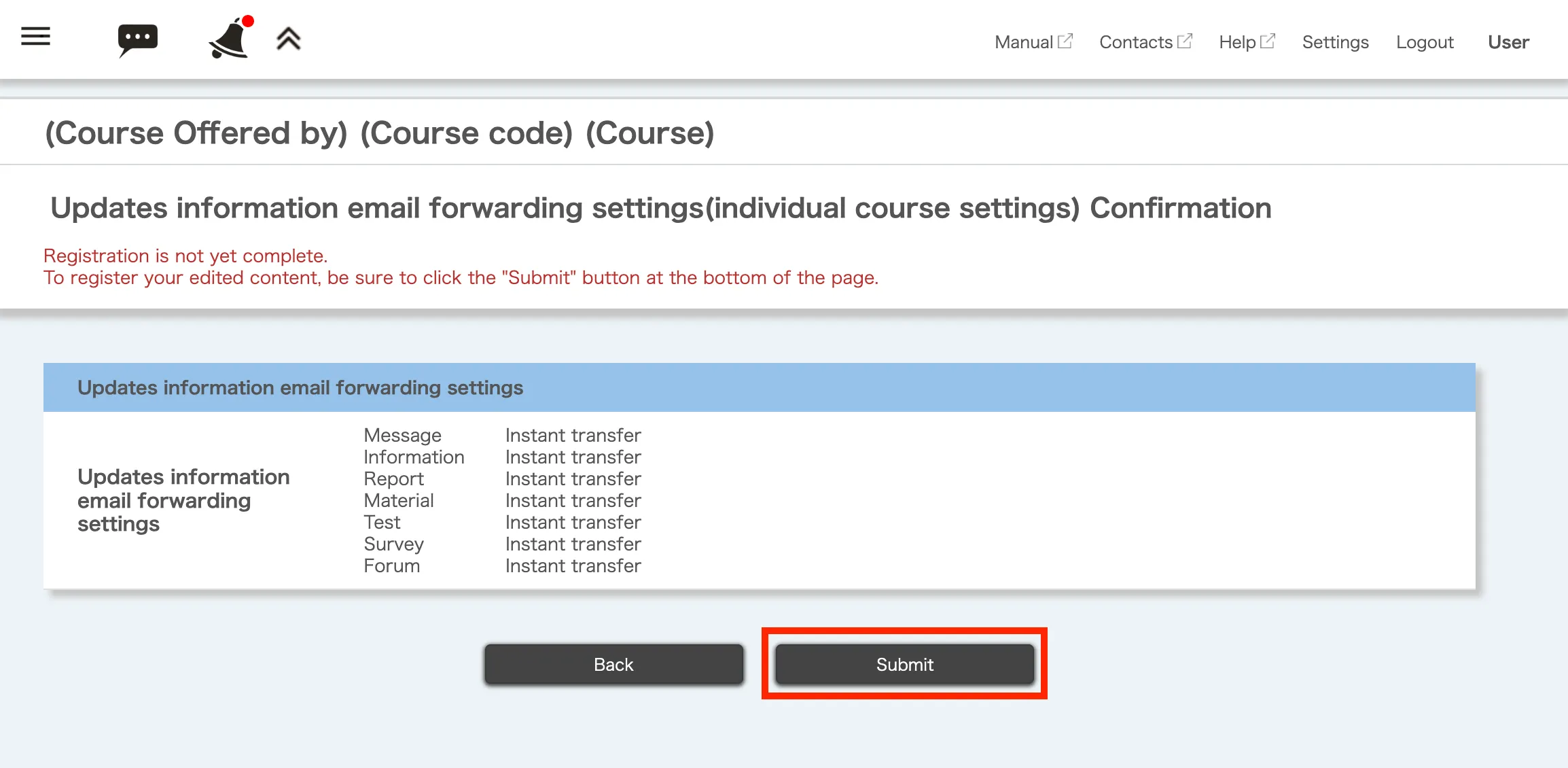Click Contacts' external link icon

click(1185, 41)
